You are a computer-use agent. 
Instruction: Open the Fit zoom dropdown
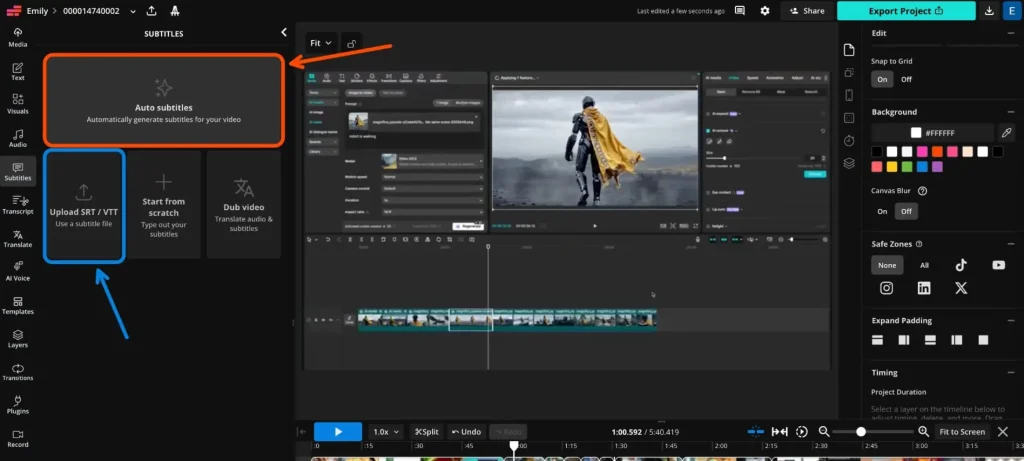coord(321,43)
